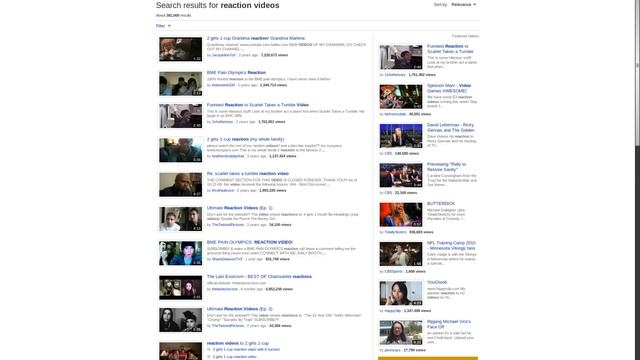Viewport: 640px width, 360px height.
Task: Click featured 'Ripping Michael Vick's Face Off' thumbnail
Action: pyautogui.click(x=401, y=333)
